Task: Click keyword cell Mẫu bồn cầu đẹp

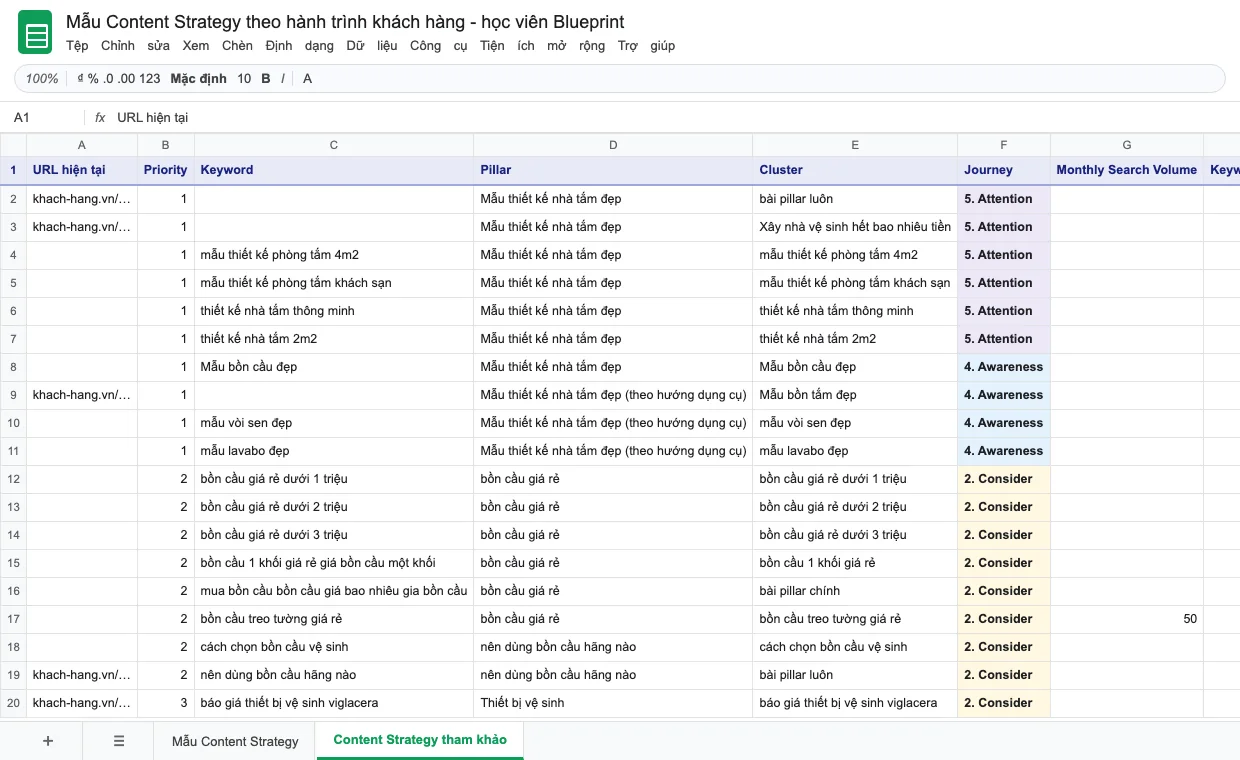Action: tap(334, 367)
